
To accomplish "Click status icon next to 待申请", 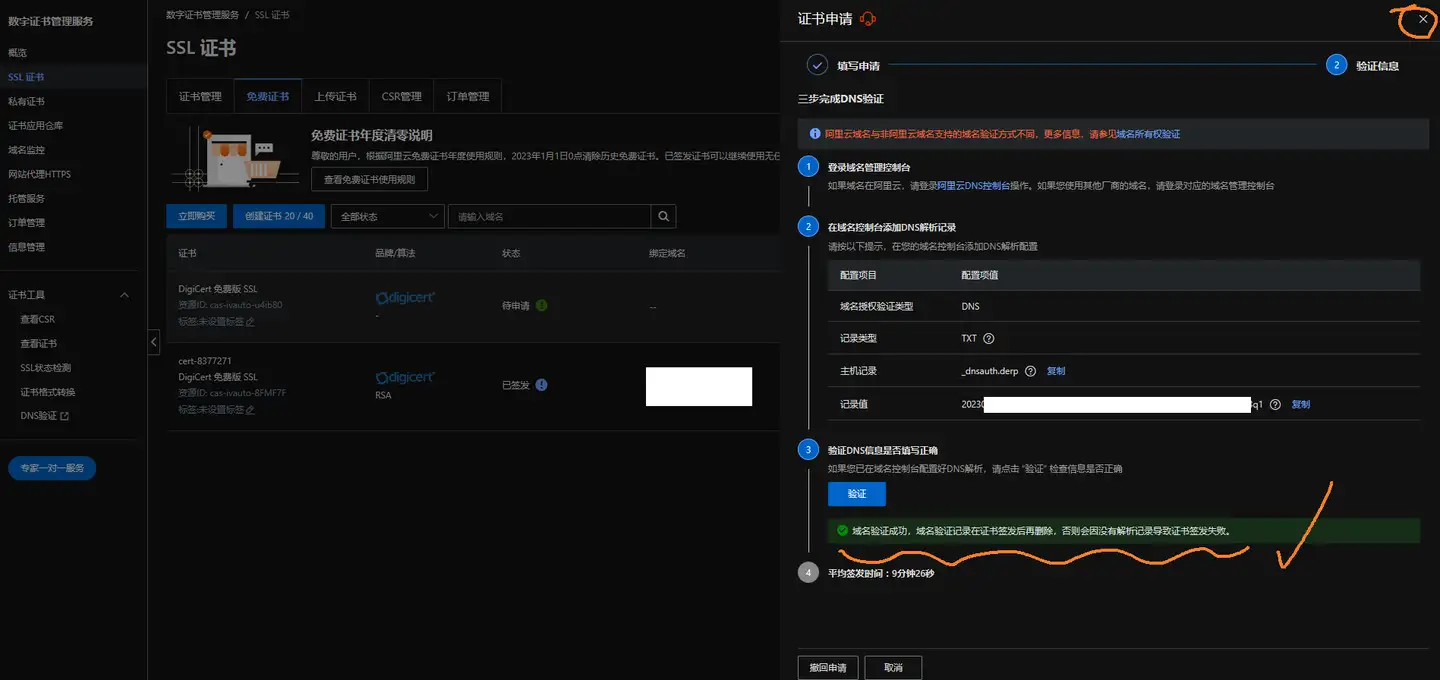I will pyautogui.click(x=542, y=305).
